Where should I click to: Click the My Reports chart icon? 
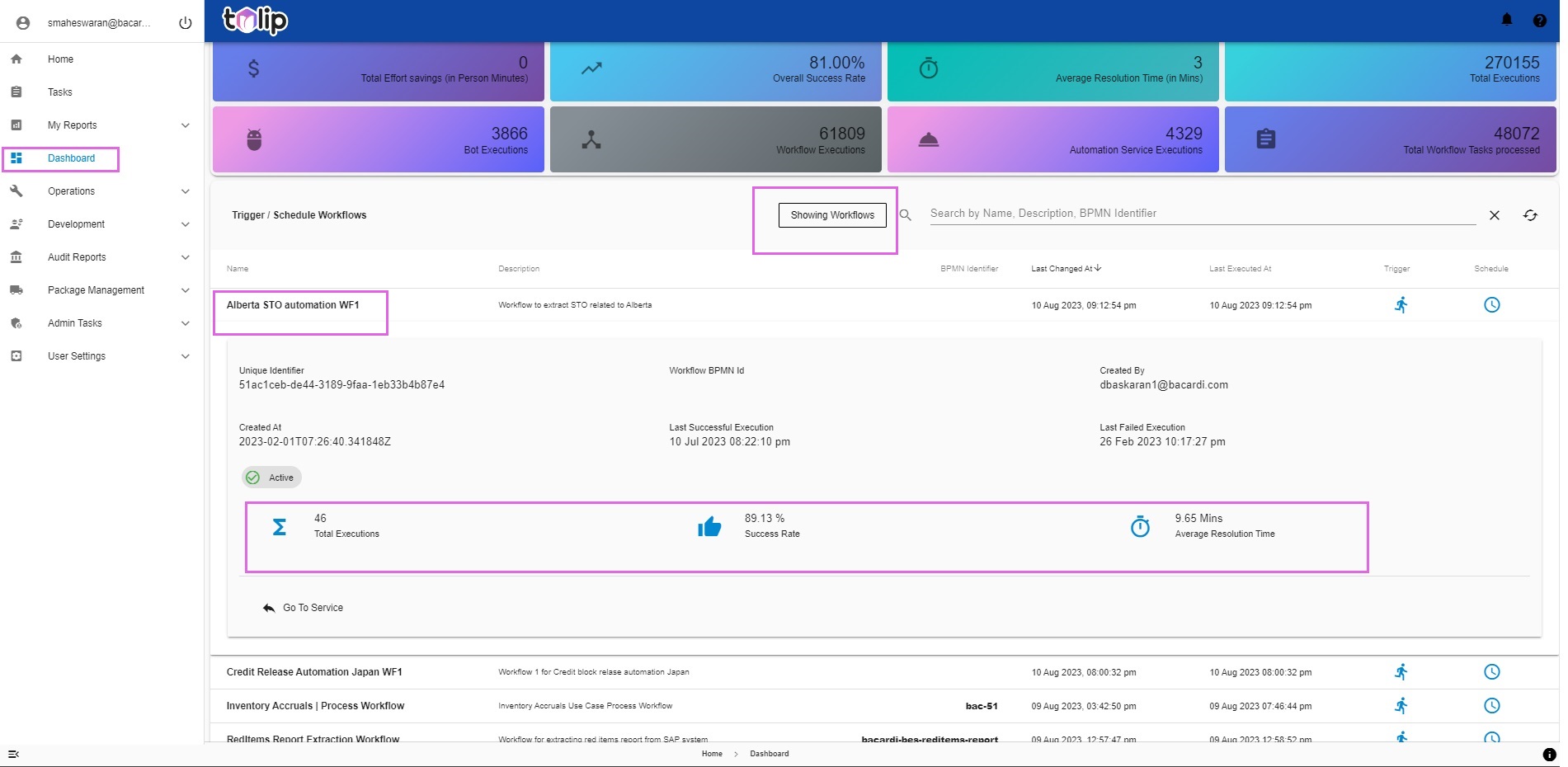[16, 125]
